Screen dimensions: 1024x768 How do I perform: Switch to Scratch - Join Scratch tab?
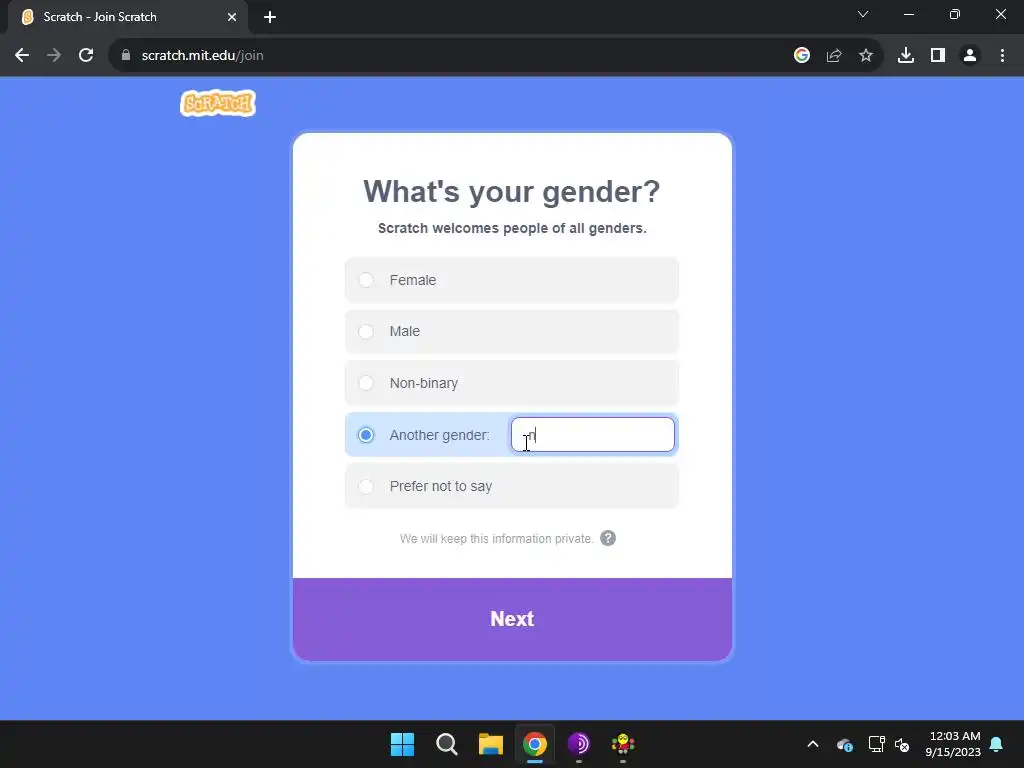127,17
